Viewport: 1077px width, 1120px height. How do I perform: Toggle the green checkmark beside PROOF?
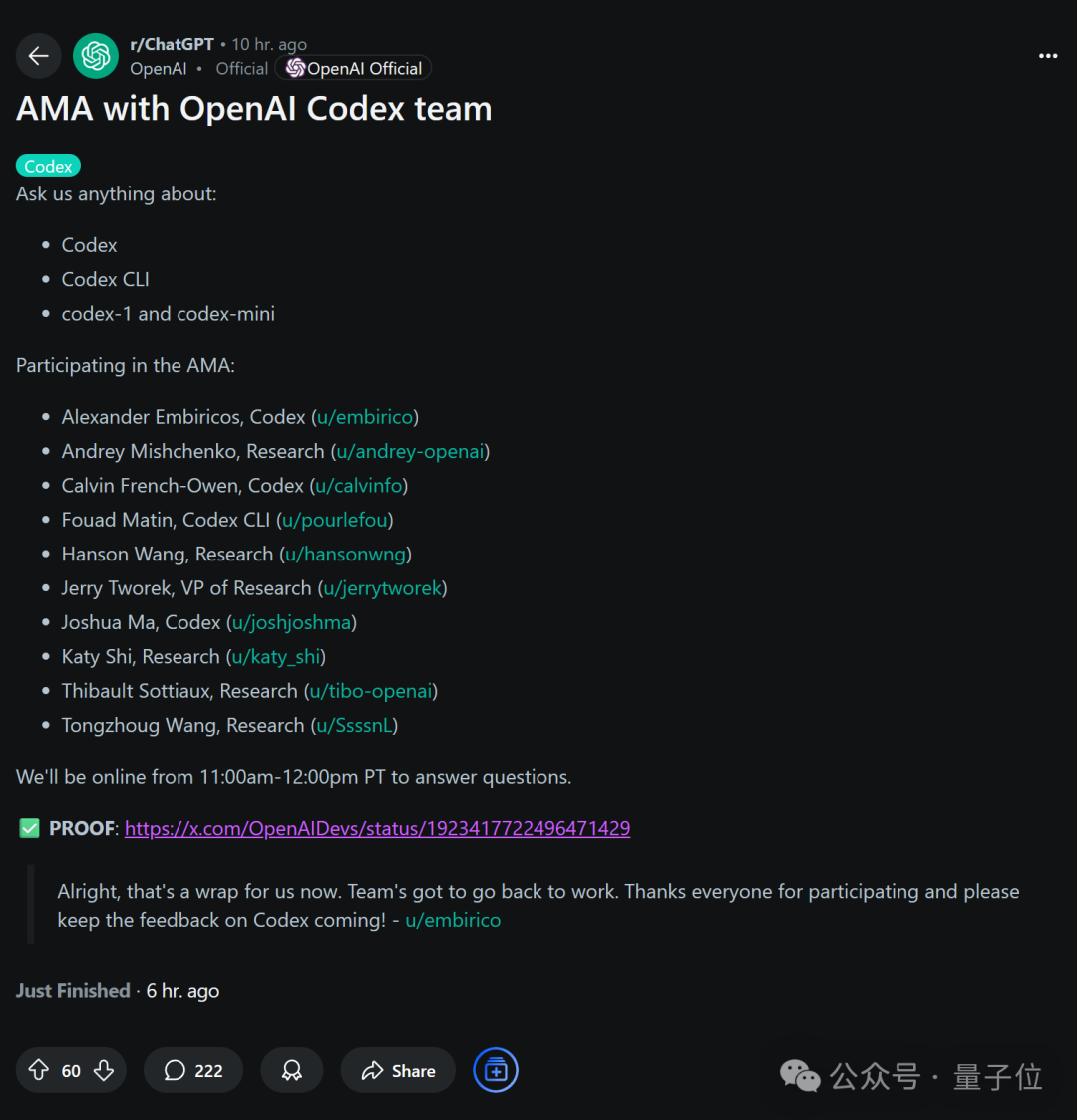pos(29,827)
